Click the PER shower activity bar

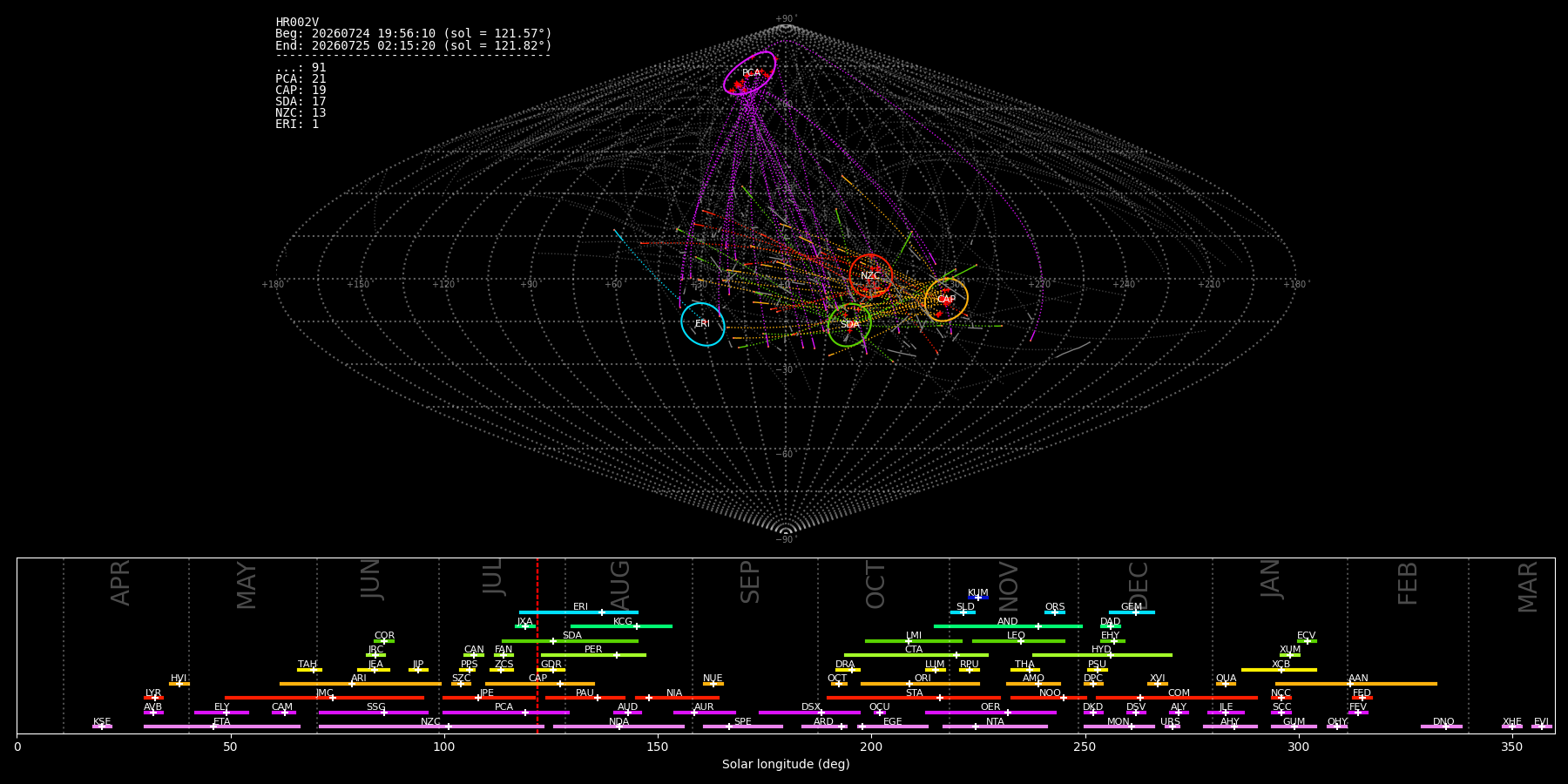(x=593, y=655)
